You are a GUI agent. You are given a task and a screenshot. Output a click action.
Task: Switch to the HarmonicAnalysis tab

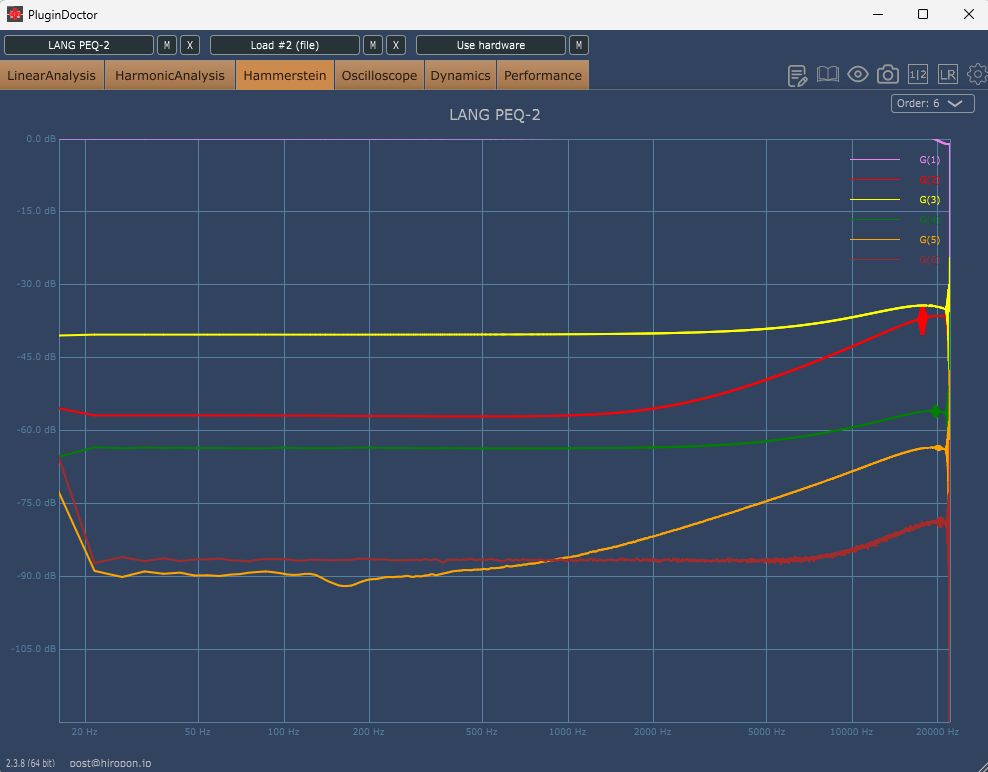pos(169,76)
